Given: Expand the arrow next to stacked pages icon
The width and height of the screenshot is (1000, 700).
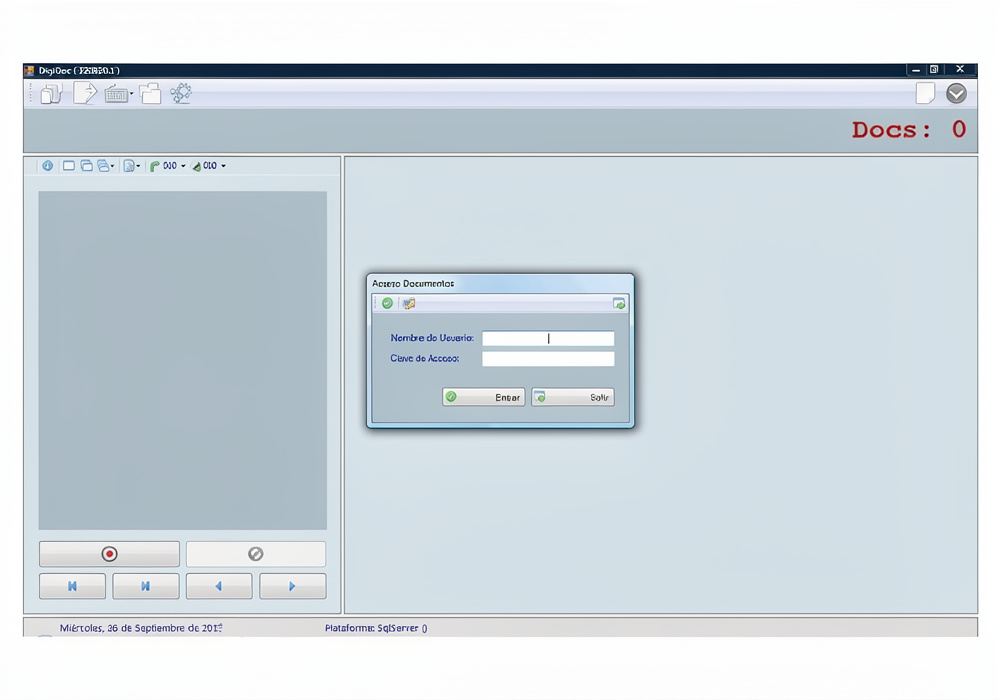Looking at the screenshot, I should pyautogui.click(x=113, y=166).
